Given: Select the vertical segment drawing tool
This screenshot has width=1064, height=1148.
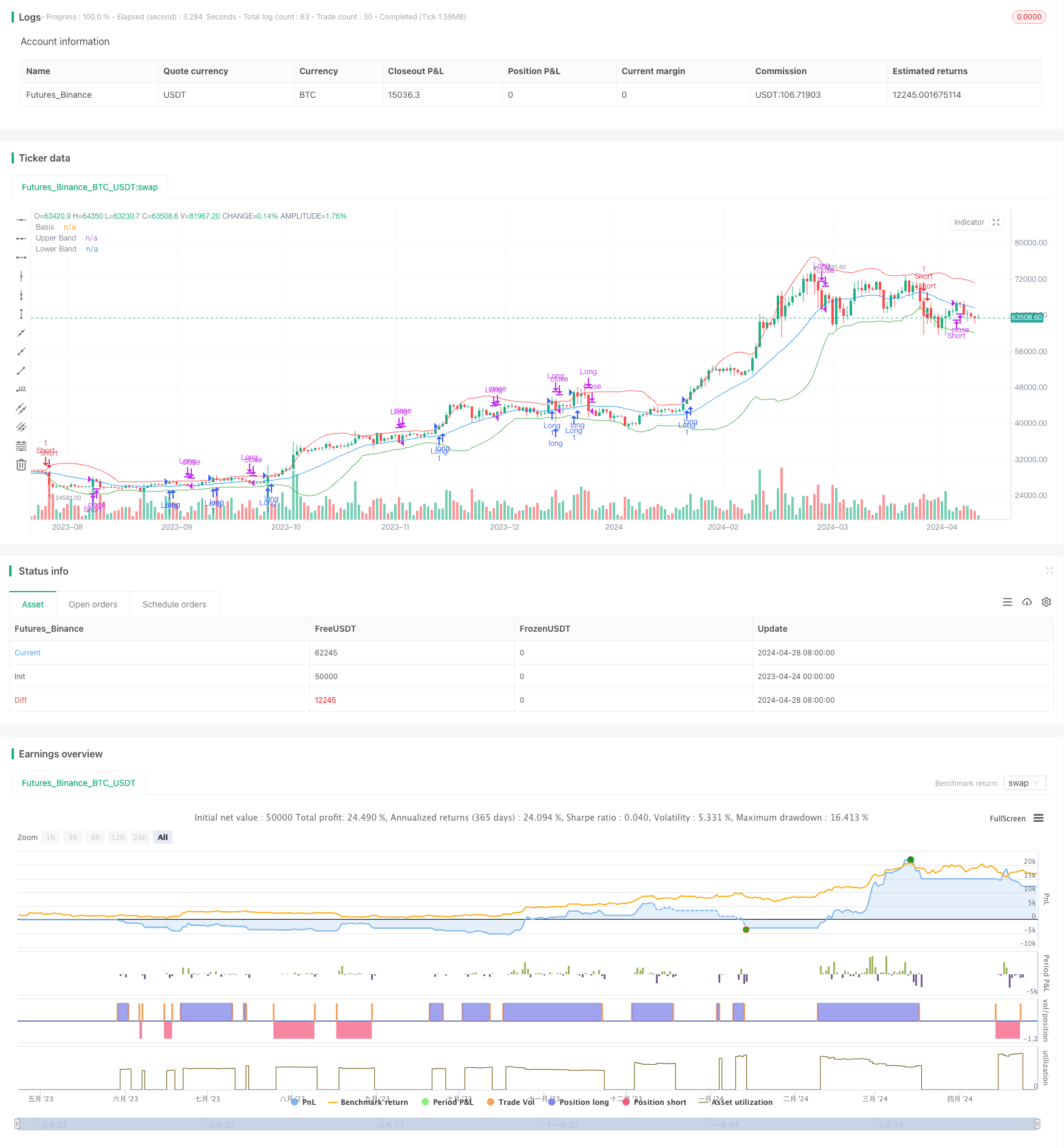Looking at the screenshot, I should (x=21, y=314).
